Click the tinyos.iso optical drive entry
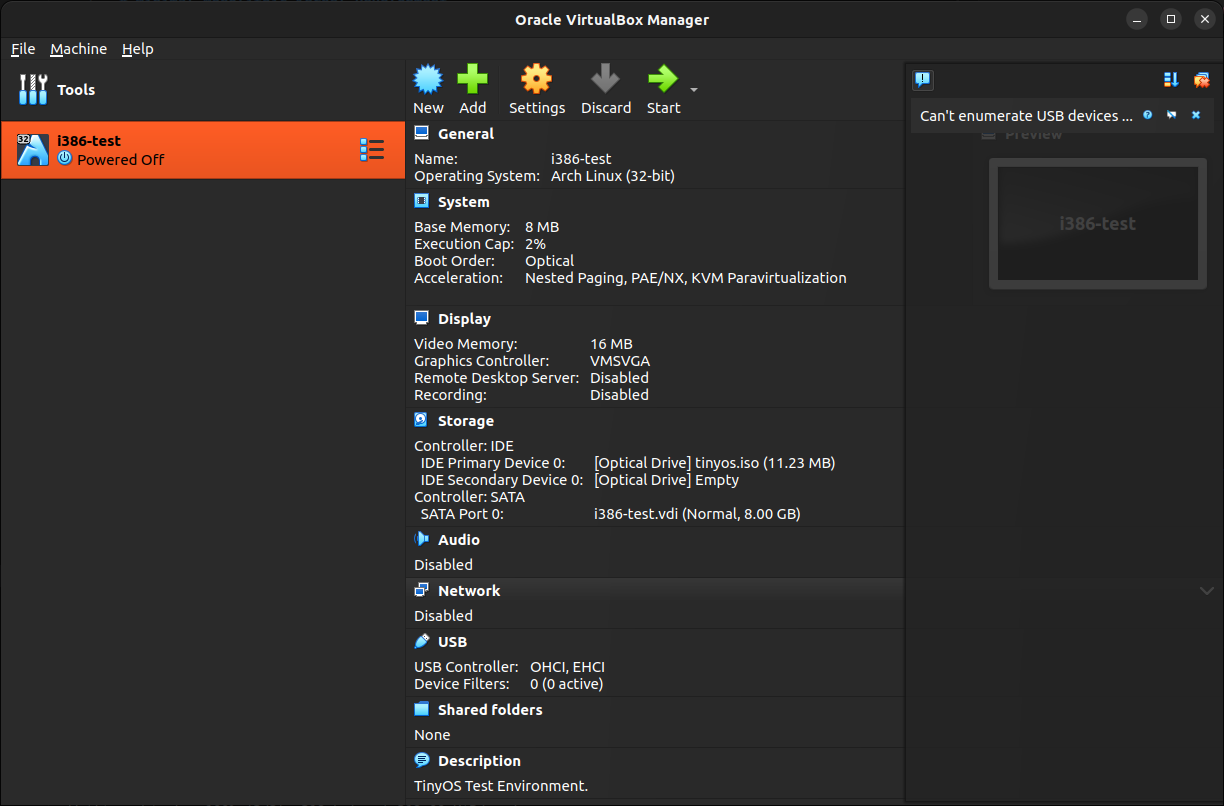This screenshot has height=806, width=1224. coord(714,463)
